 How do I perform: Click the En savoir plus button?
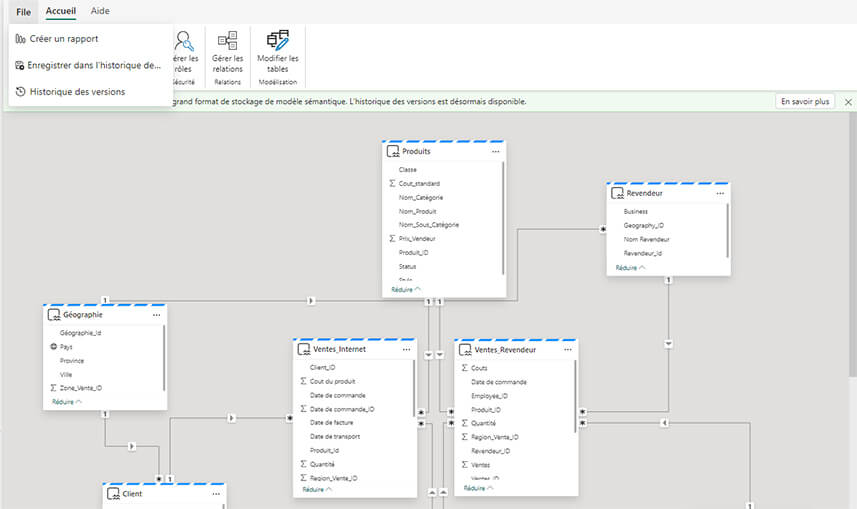pyautogui.click(x=805, y=102)
